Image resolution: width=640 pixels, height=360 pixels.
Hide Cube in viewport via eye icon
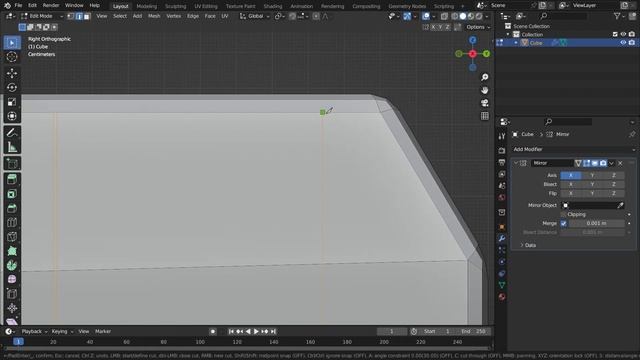click(x=623, y=42)
